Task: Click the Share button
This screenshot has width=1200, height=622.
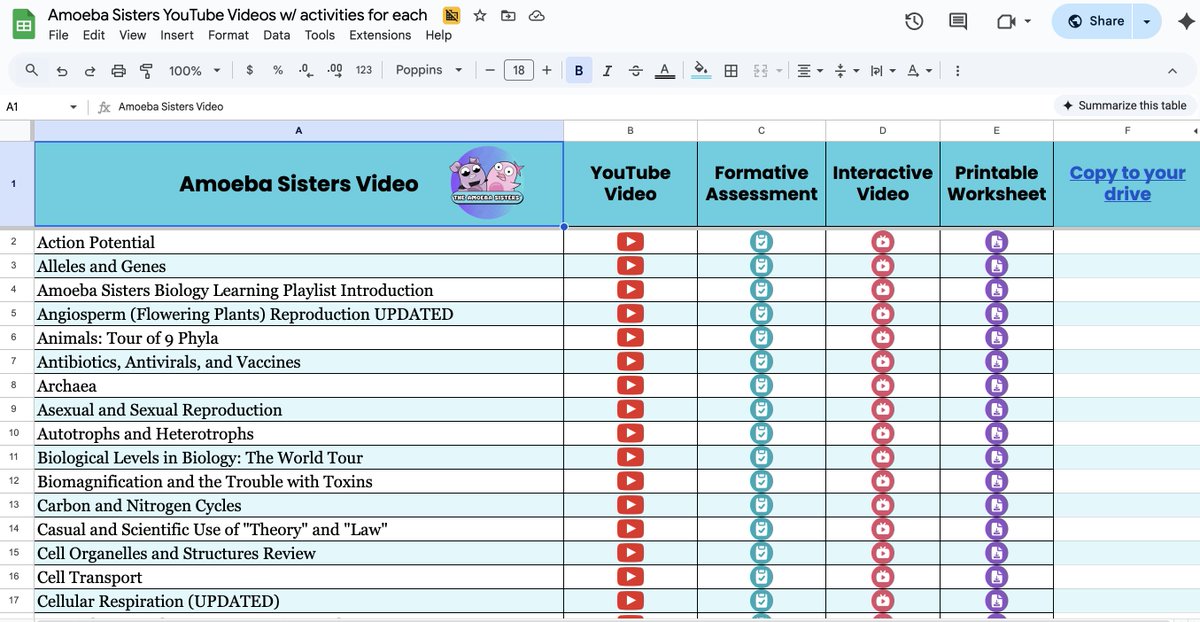Action: [1094, 21]
